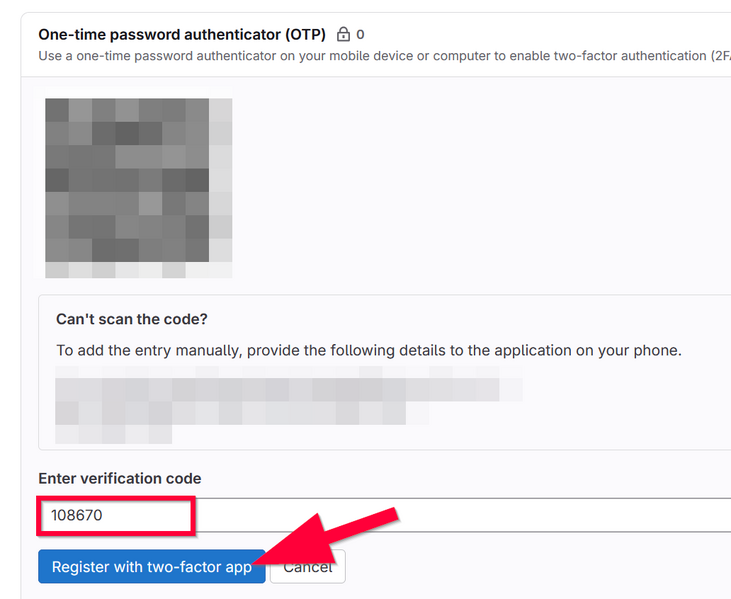The image size is (731, 599).
Task: Select the first blurred line of manual details
Action: point(288,386)
